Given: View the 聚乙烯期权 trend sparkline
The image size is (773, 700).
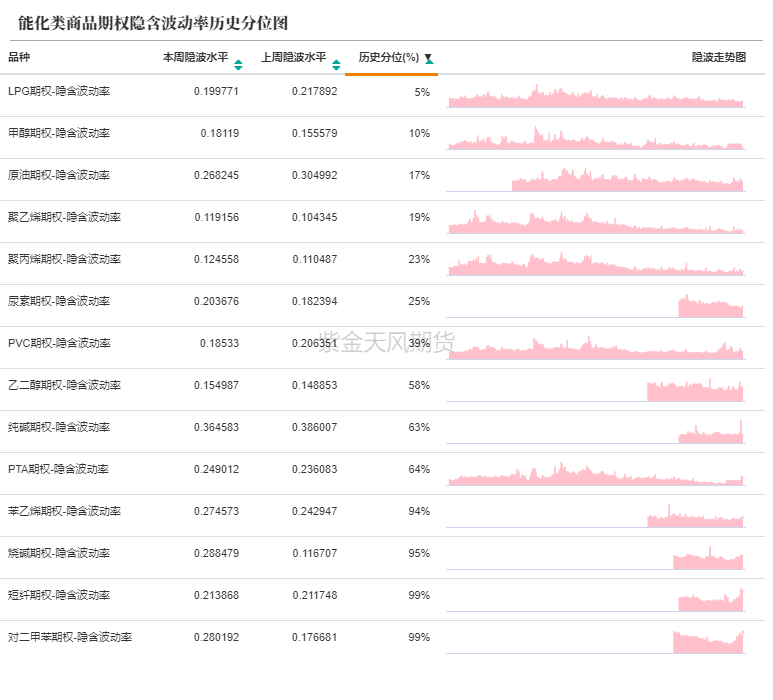Looking at the screenshot, I should [x=596, y=221].
